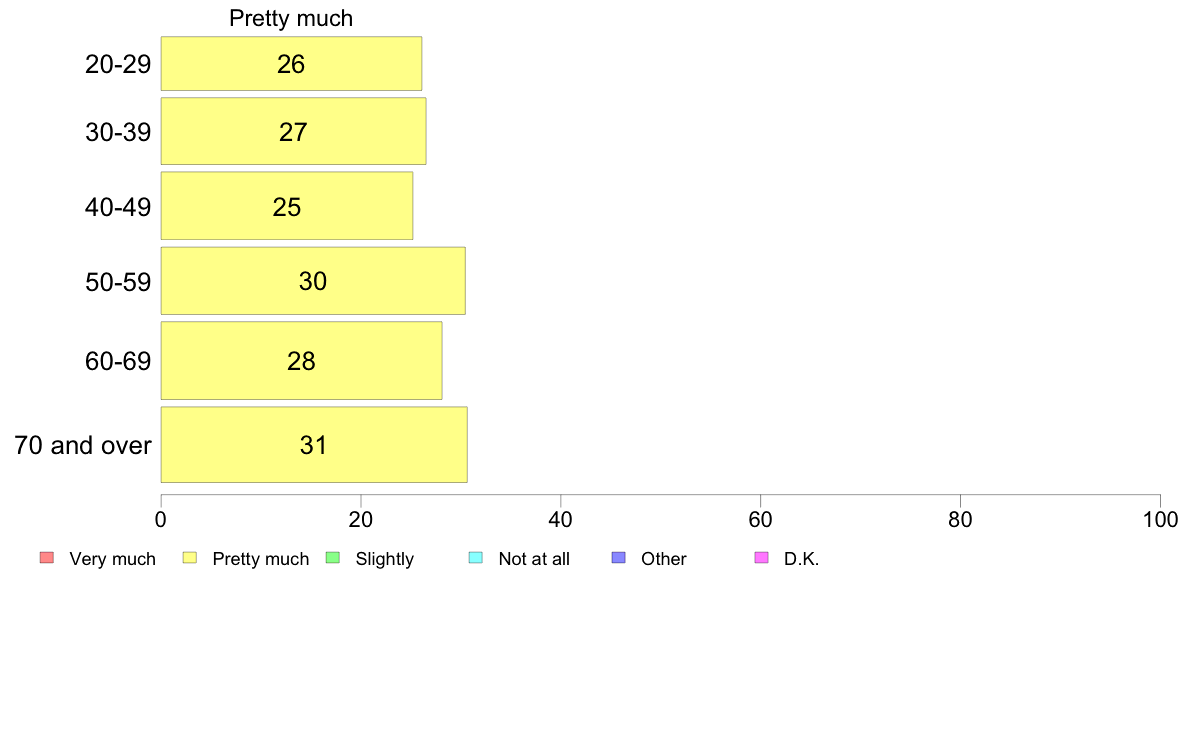This screenshot has height=736, width=1188.
Task: Click the cyan Not at all swatch
Action: coord(476,558)
